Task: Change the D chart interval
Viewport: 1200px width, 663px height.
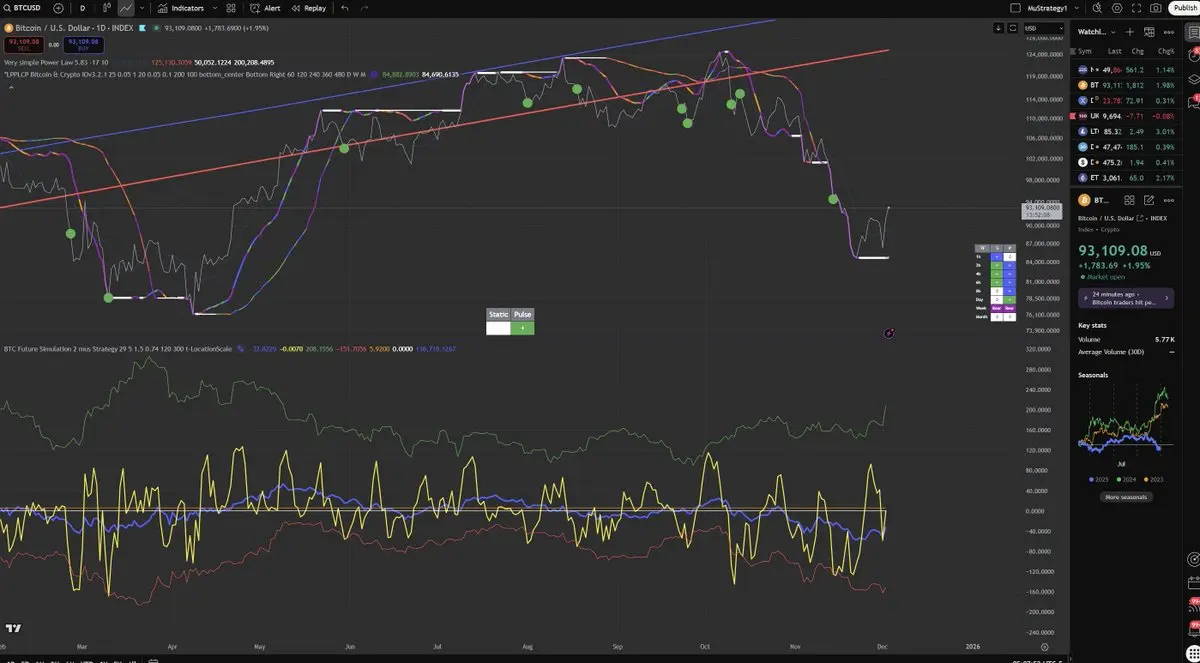Action: (82, 7)
